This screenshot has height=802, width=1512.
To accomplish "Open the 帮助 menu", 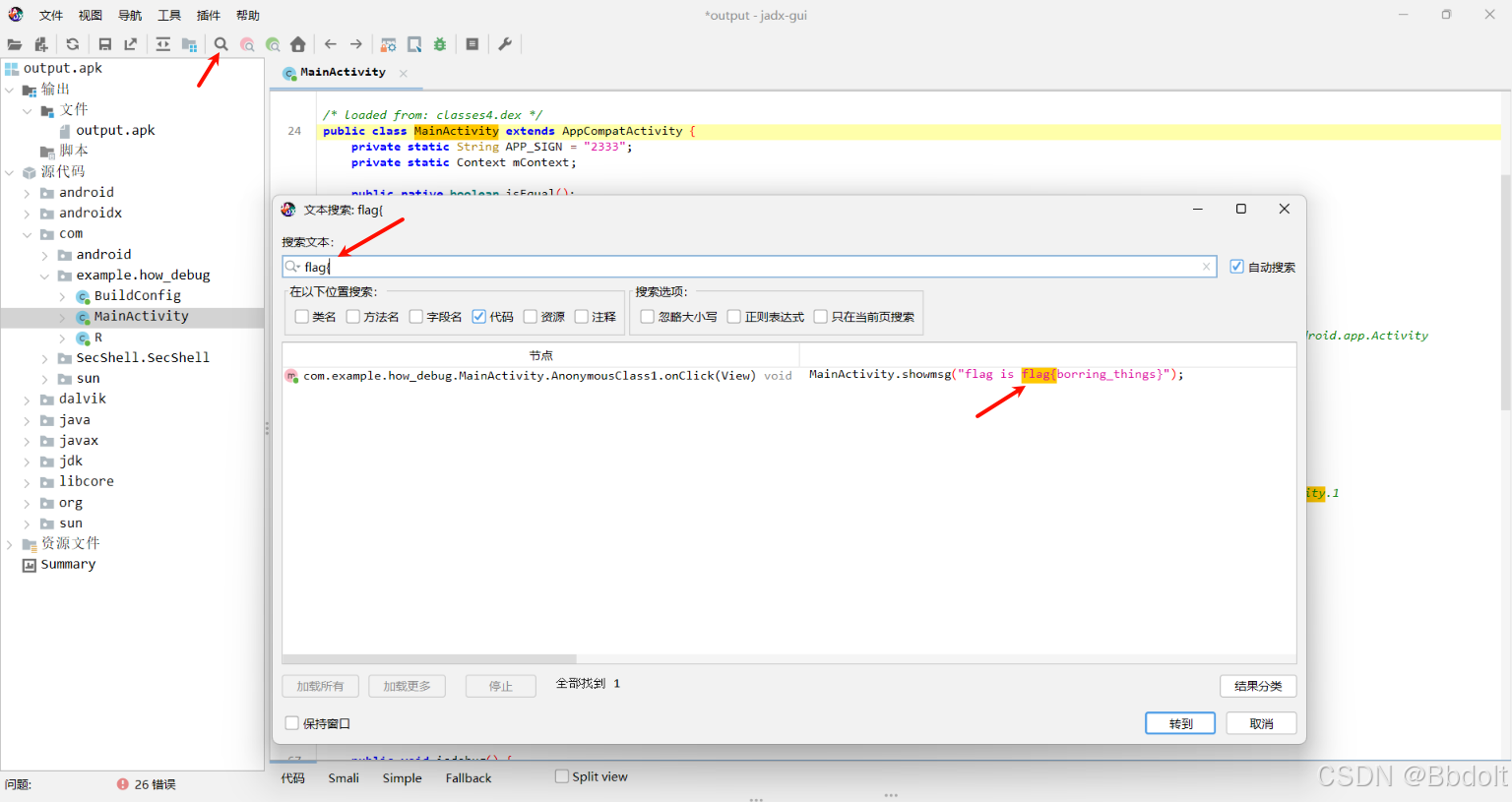I will (248, 16).
